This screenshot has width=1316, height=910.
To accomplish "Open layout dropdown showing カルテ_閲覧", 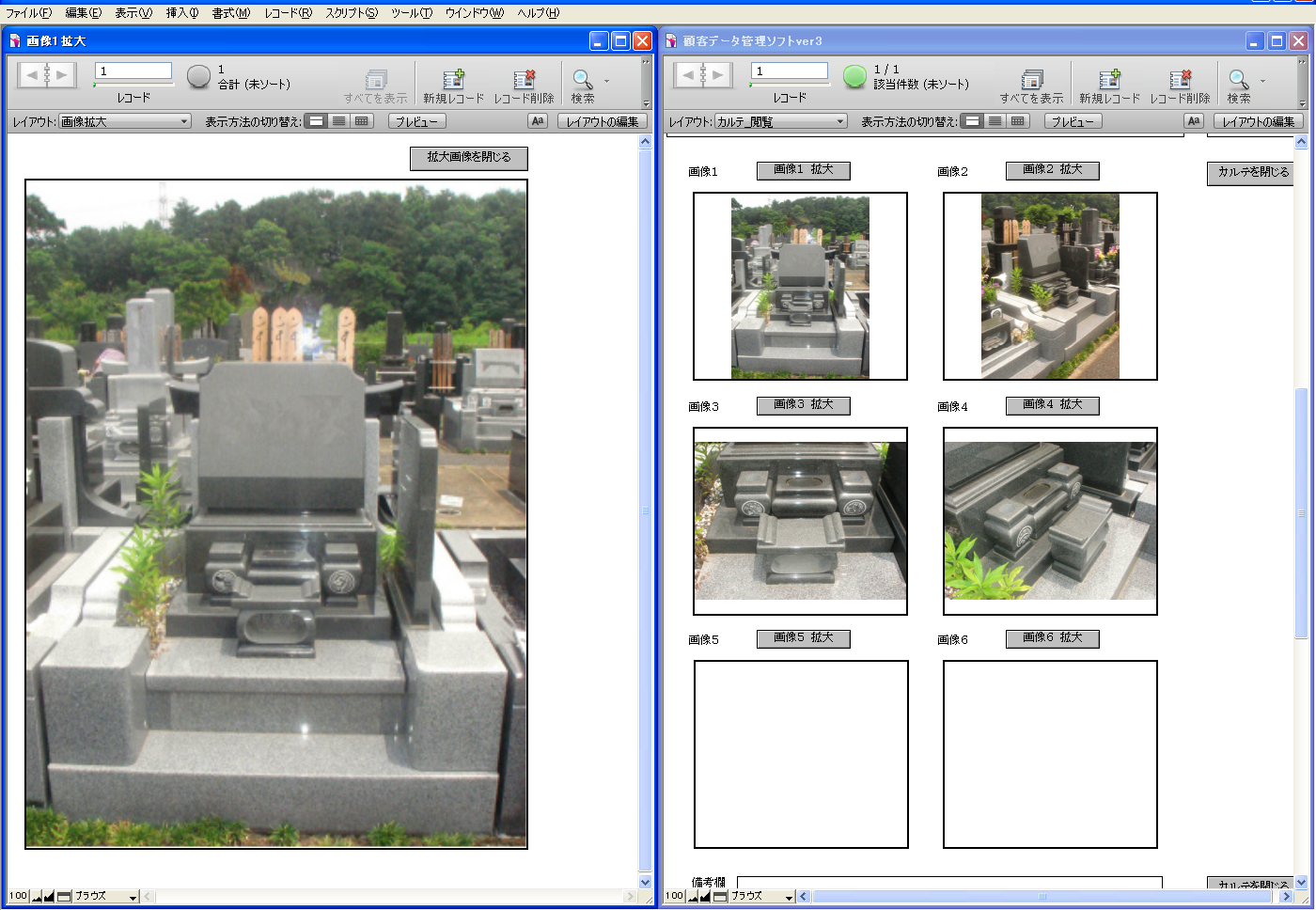I will tap(781, 121).
